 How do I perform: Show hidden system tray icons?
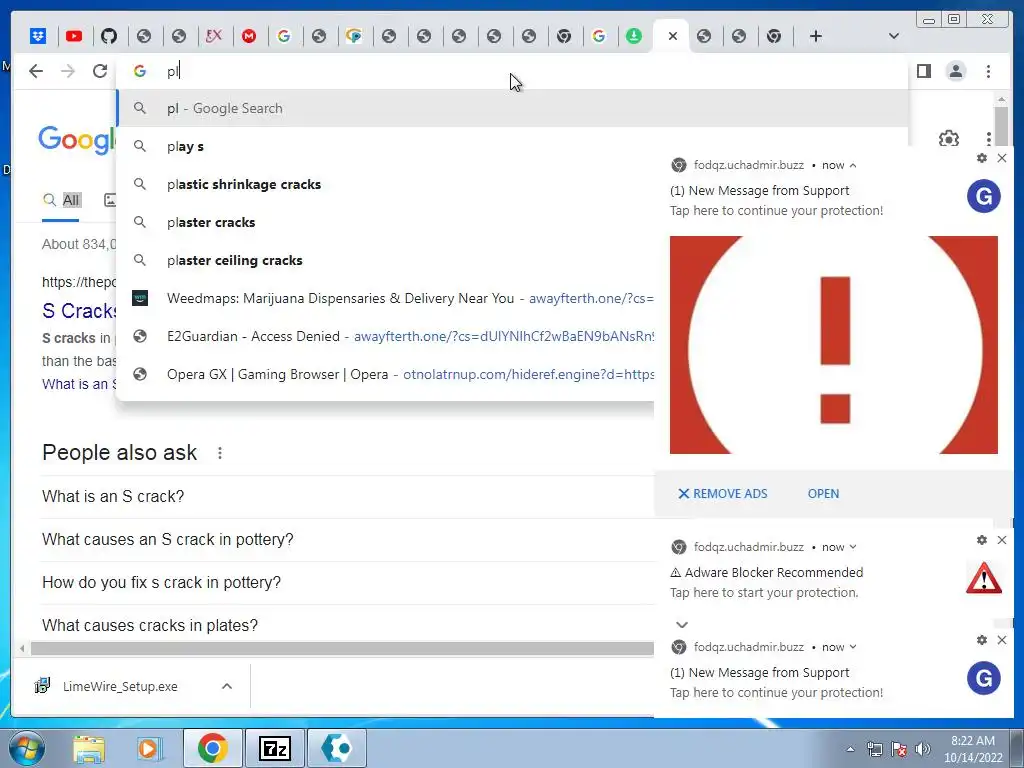850,749
